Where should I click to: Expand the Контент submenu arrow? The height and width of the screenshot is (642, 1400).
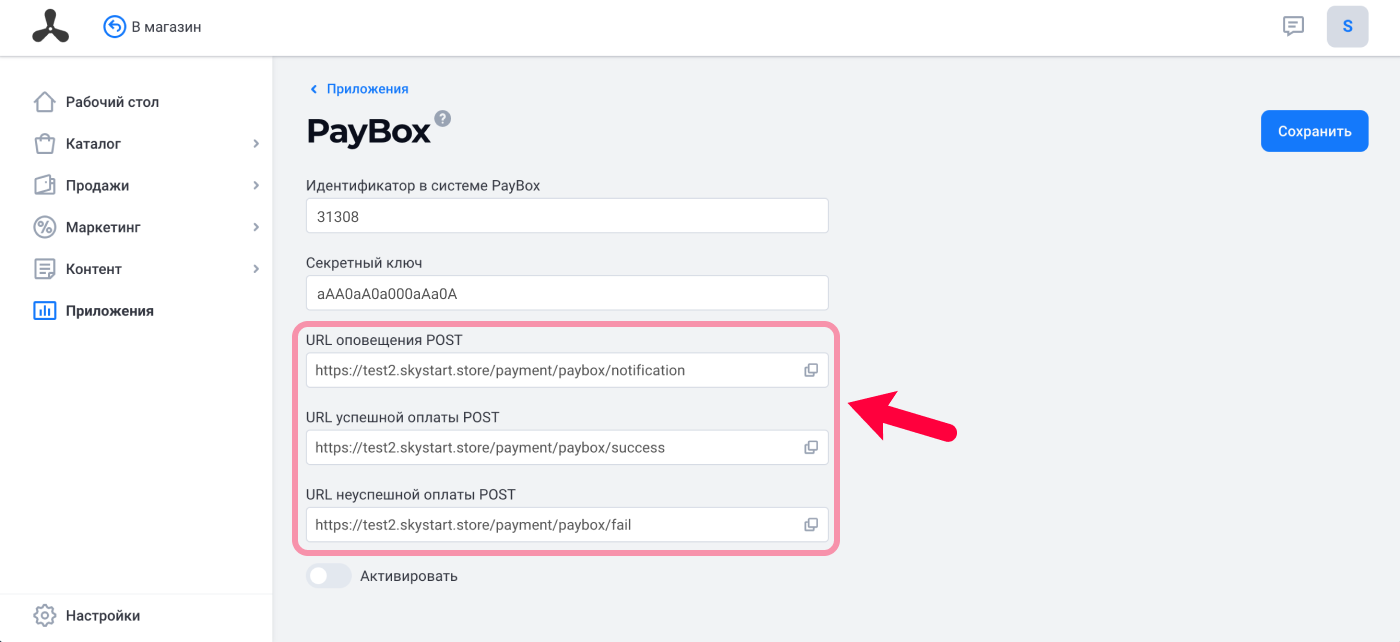256,269
